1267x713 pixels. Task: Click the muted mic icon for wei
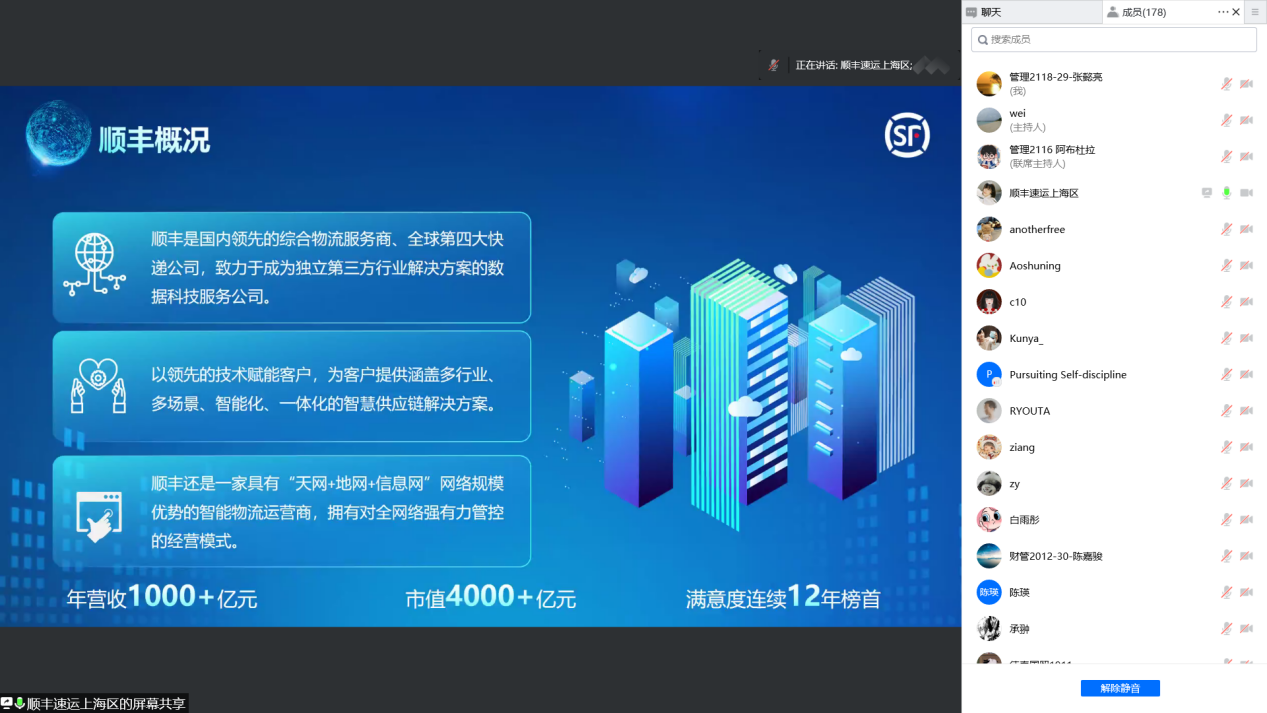coord(1226,120)
